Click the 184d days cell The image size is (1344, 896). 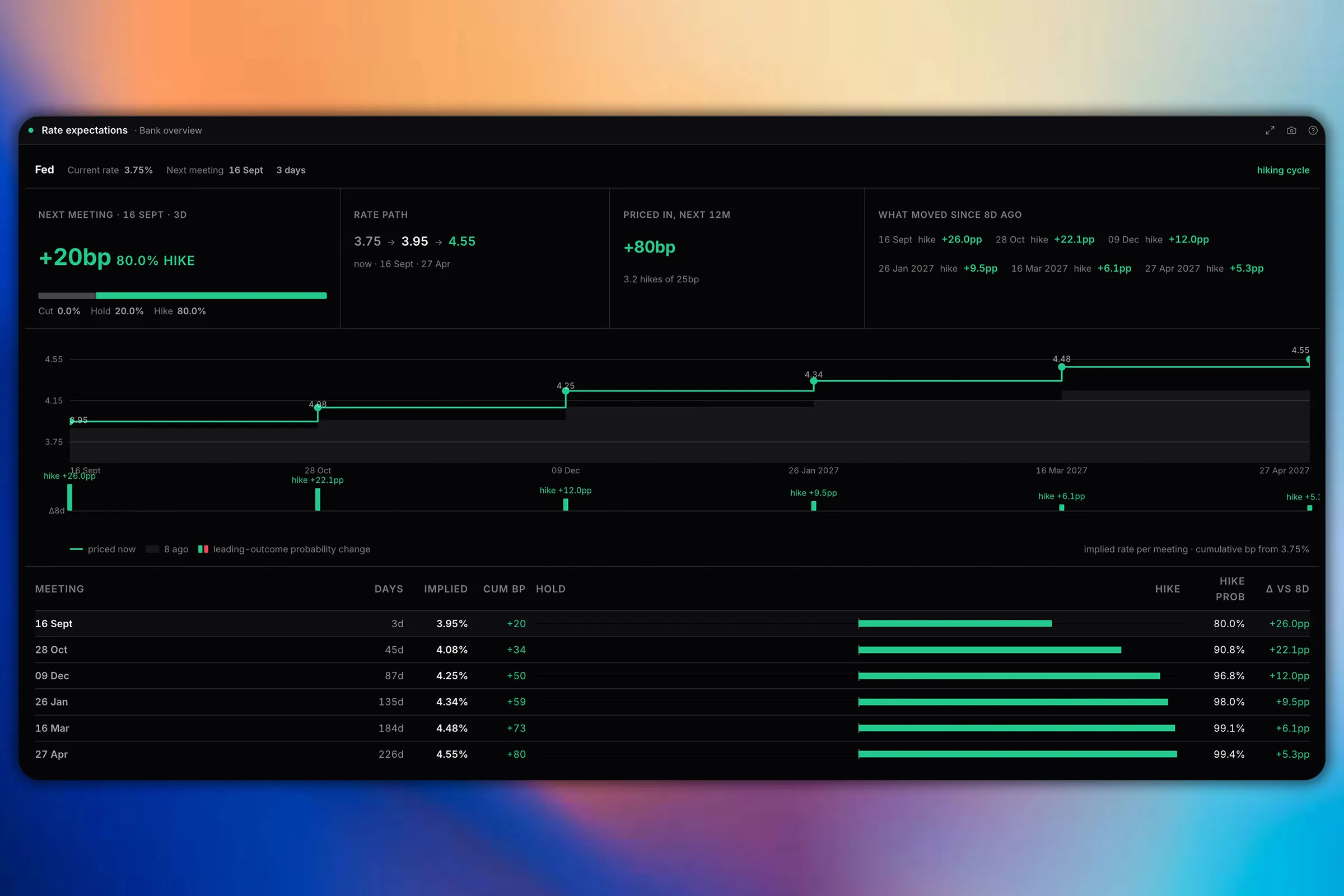point(391,728)
